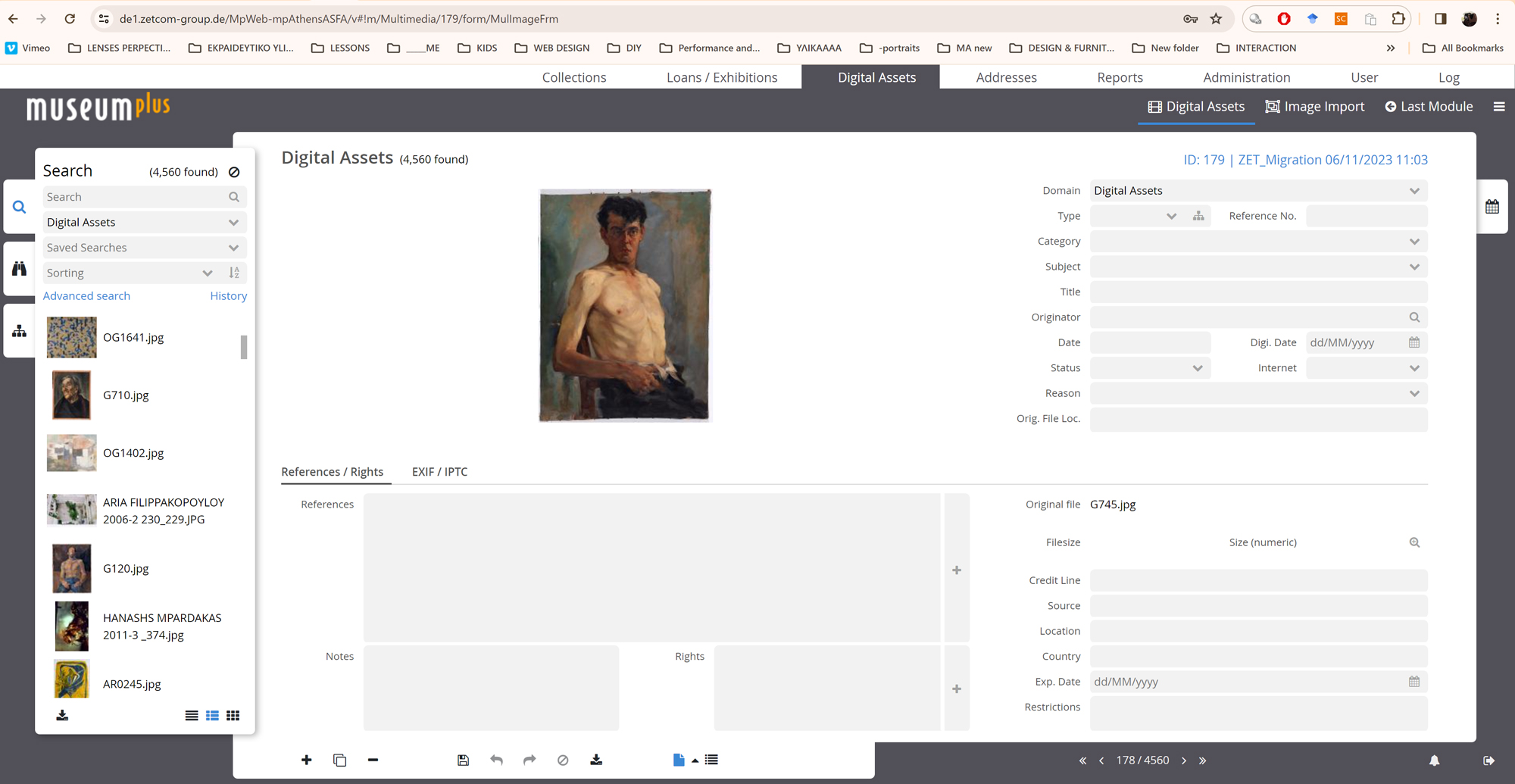Duplicate the current record
This screenshot has height=784, width=1515.
(x=339, y=760)
